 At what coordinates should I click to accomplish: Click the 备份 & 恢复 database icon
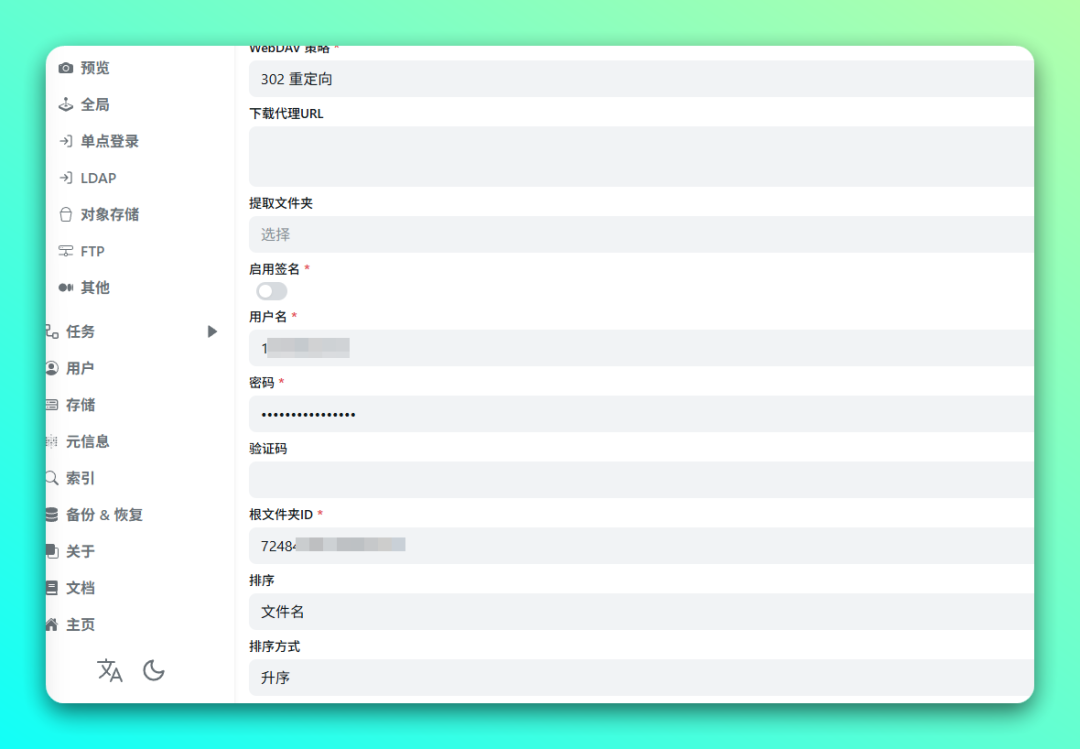pos(52,514)
